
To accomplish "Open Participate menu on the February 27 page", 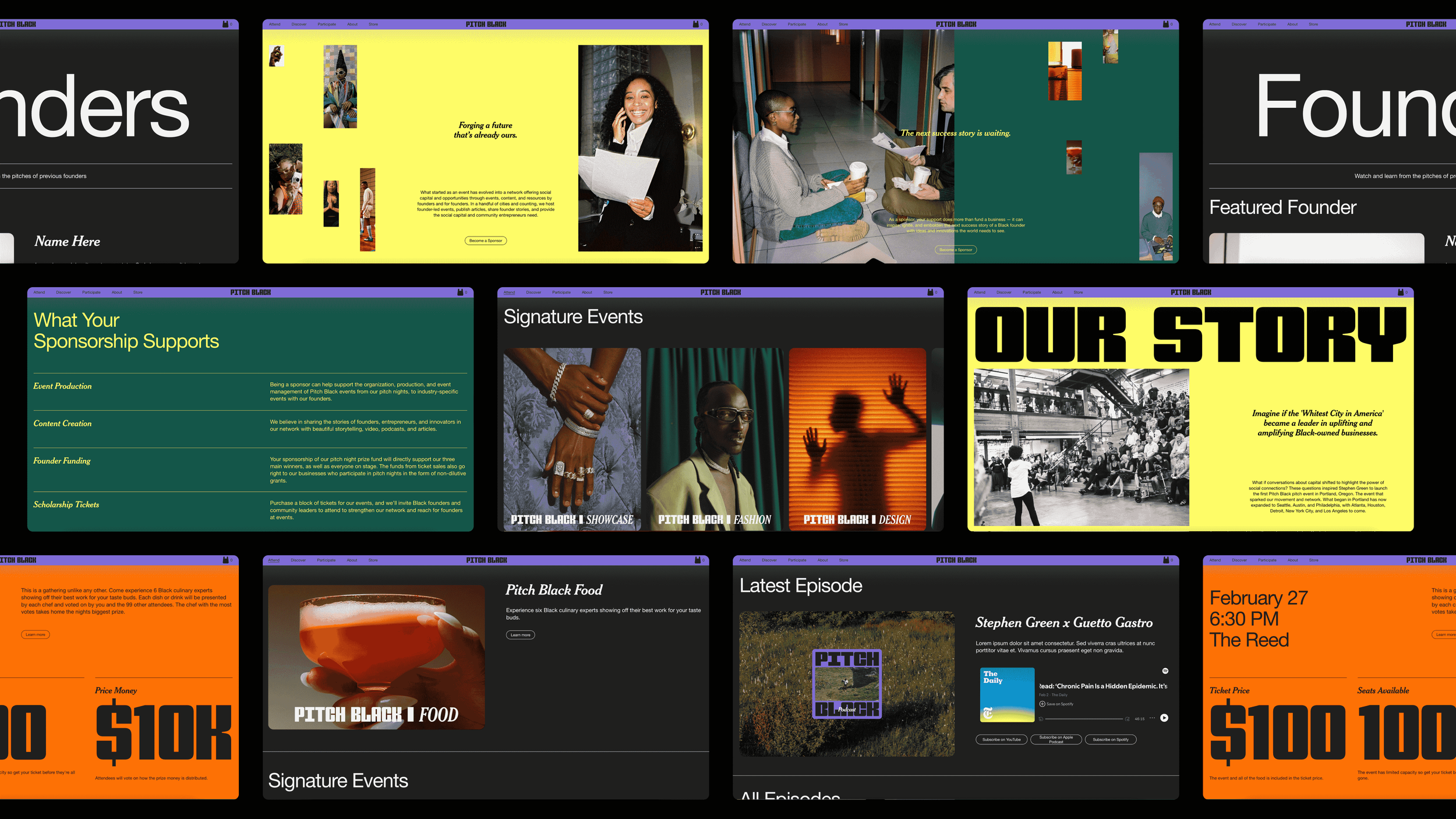I will [1267, 560].
